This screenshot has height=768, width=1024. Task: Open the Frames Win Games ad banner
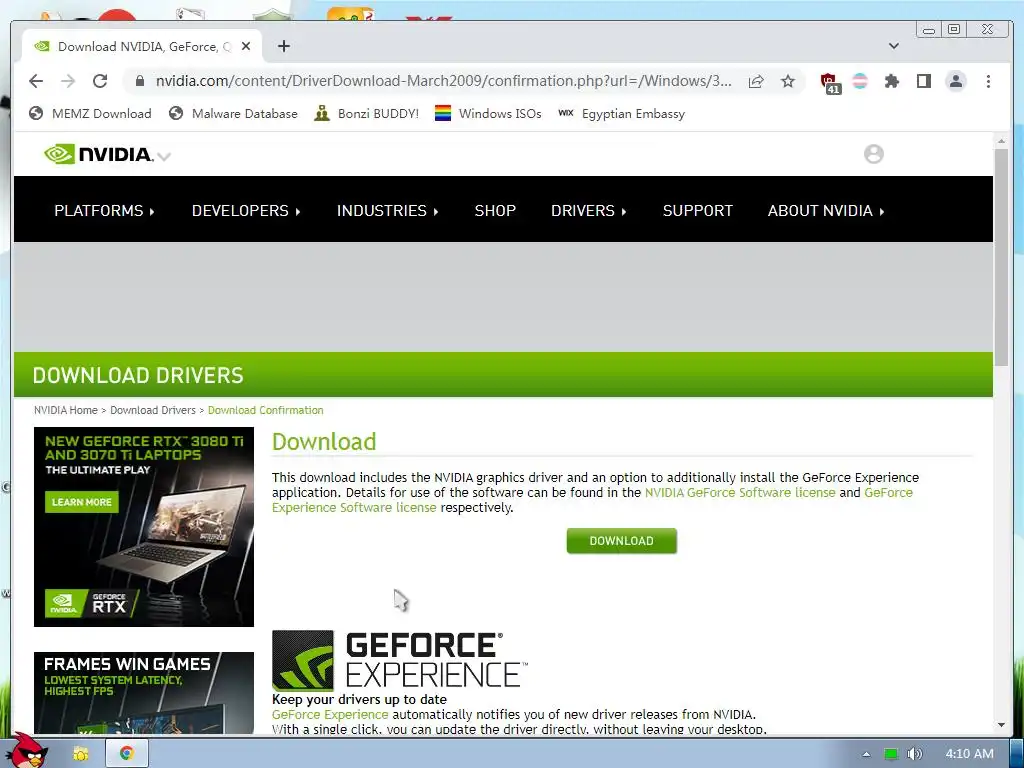click(x=144, y=693)
